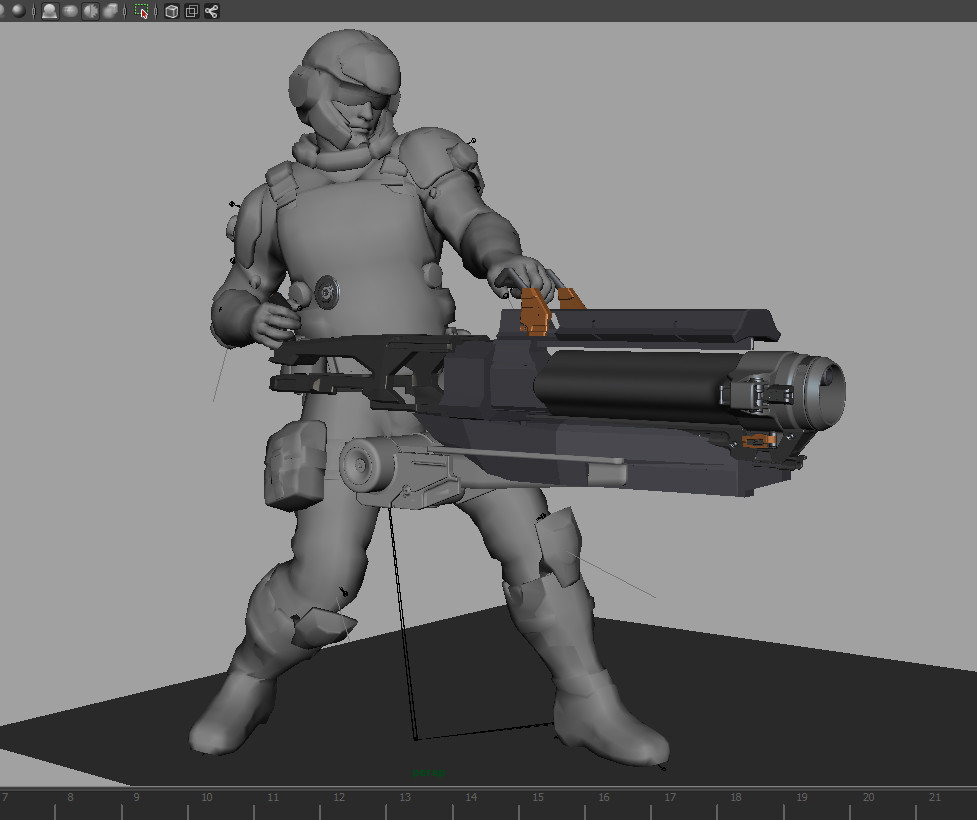Select the hip pouch on the character
Screen dimensions: 977x820
click(x=295, y=465)
